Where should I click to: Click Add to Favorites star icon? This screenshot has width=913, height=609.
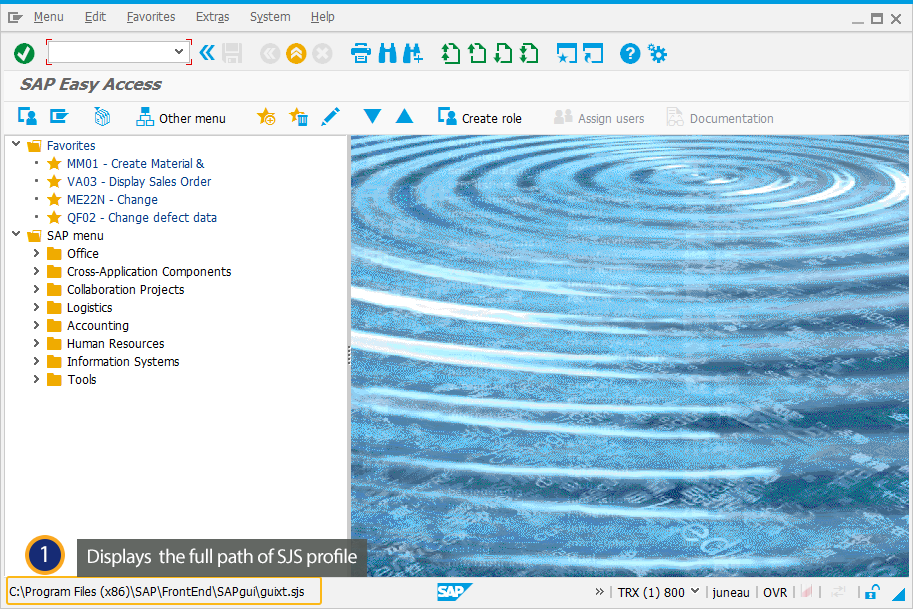pyautogui.click(x=266, y=116)
